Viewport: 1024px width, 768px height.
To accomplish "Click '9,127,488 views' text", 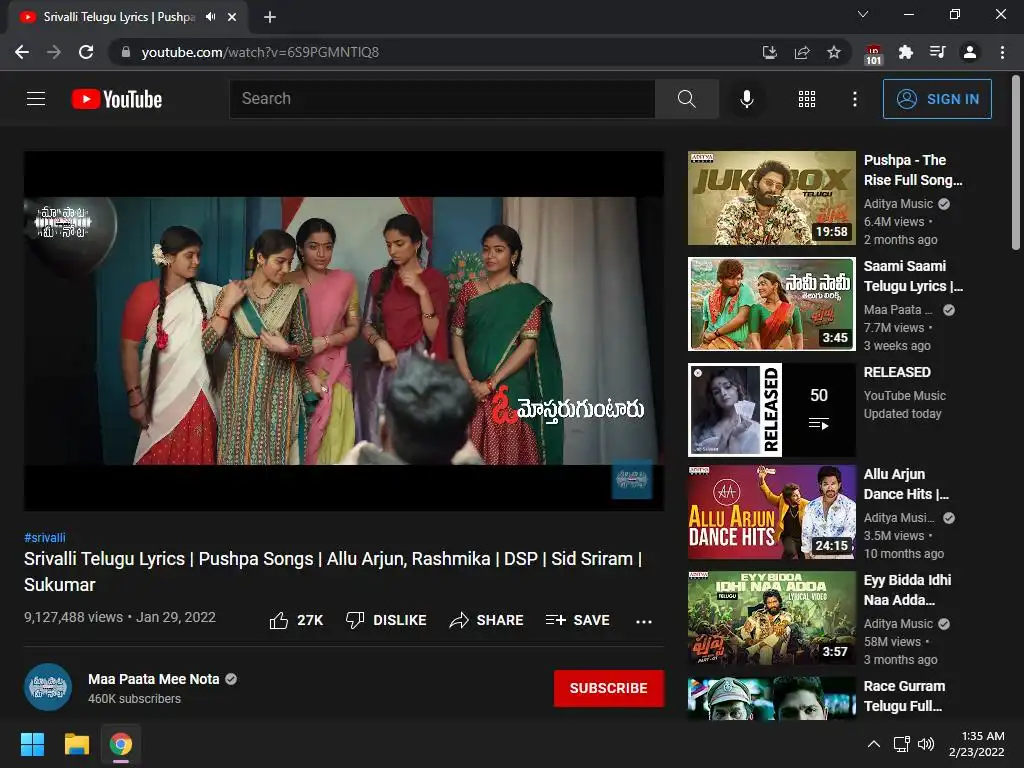I will pos(73,617).
